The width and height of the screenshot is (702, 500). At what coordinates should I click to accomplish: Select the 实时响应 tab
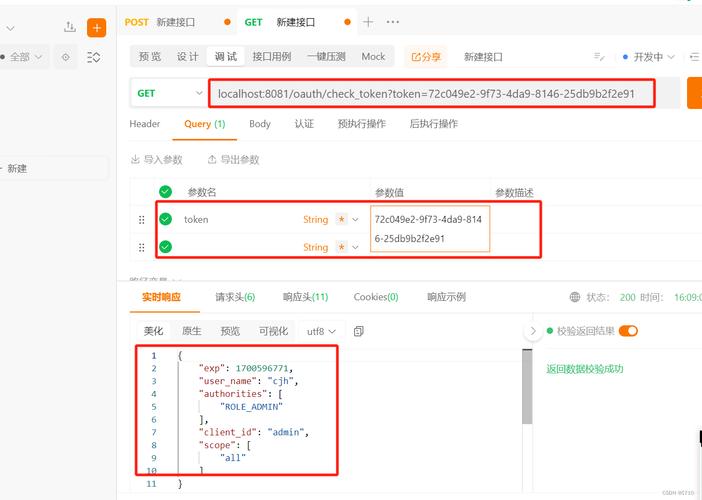tap(161, 297)
